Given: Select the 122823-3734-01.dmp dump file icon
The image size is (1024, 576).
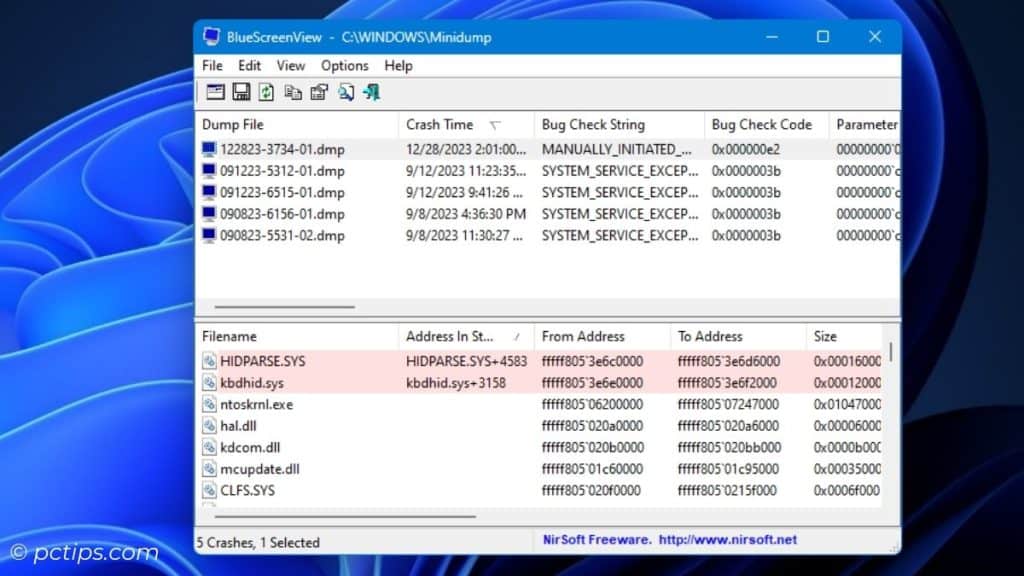Looking at the screenshot, I should click(x=210, y=149).
